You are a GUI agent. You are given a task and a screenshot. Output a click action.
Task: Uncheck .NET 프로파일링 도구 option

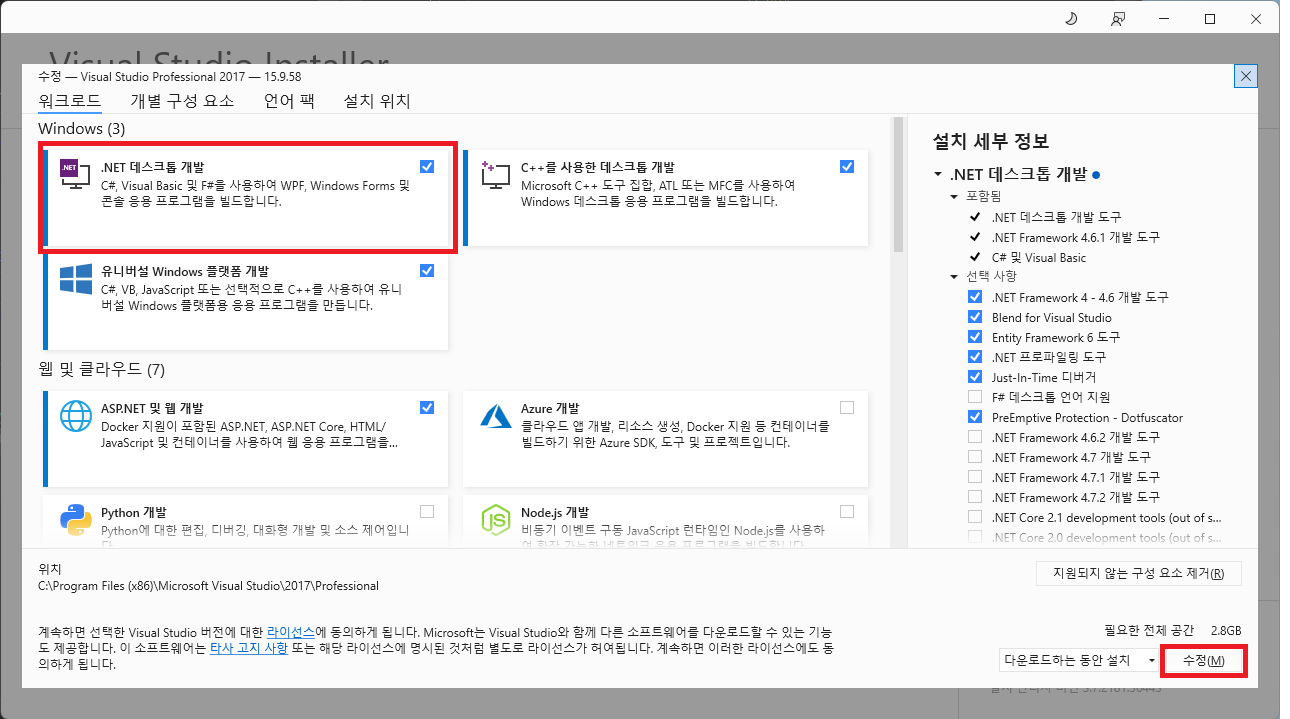[975, 357]
